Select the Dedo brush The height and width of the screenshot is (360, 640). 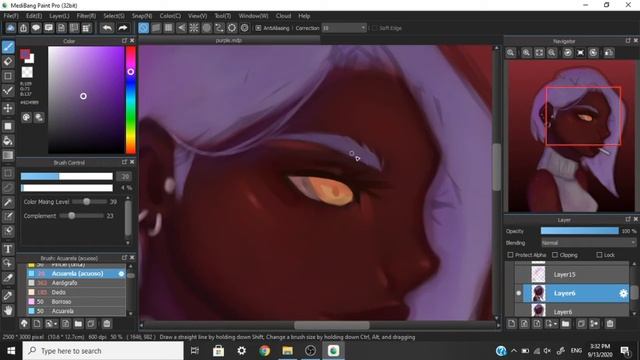(76, 292)
